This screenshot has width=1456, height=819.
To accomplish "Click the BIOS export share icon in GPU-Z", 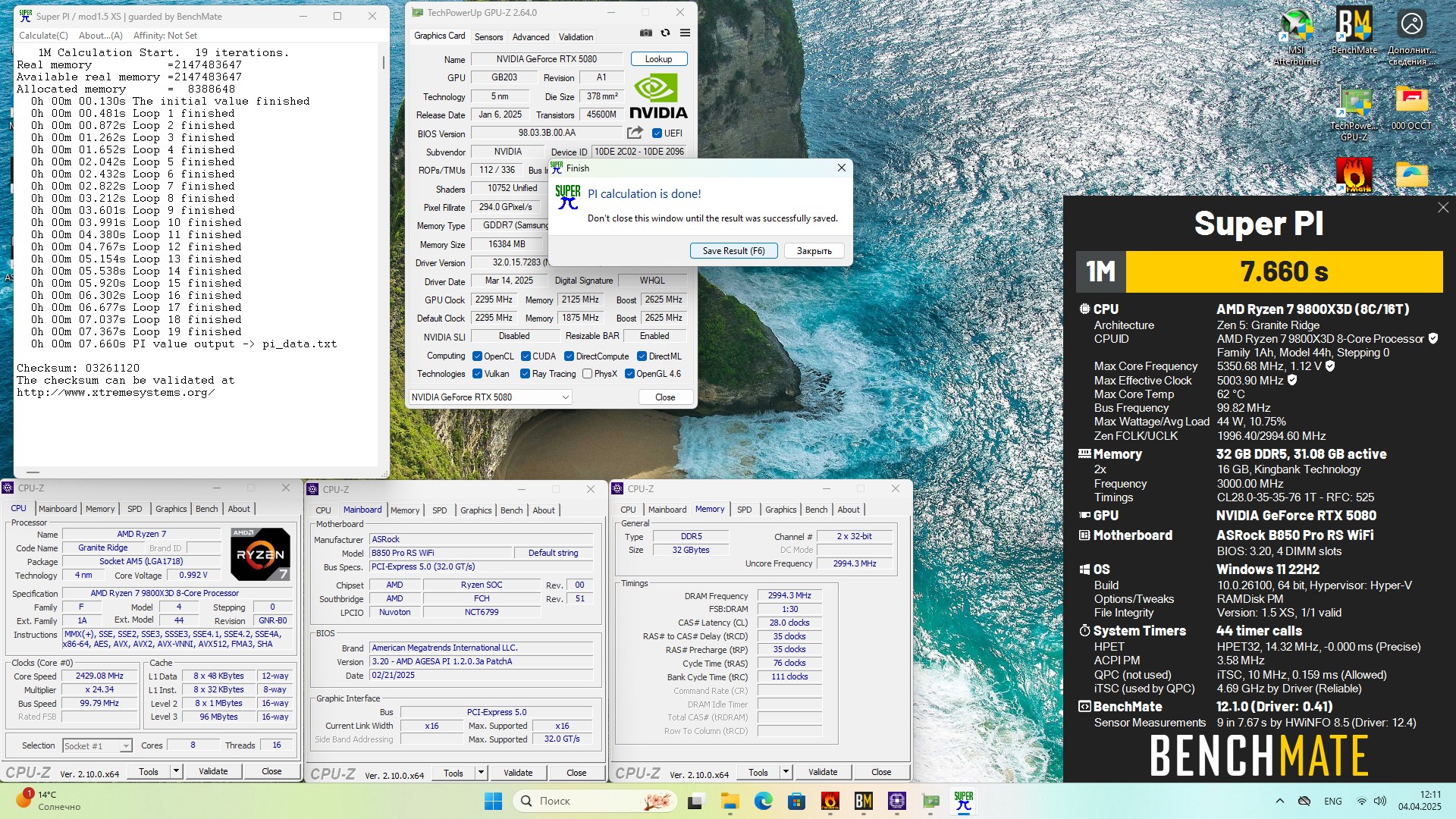I will [635, 133].
